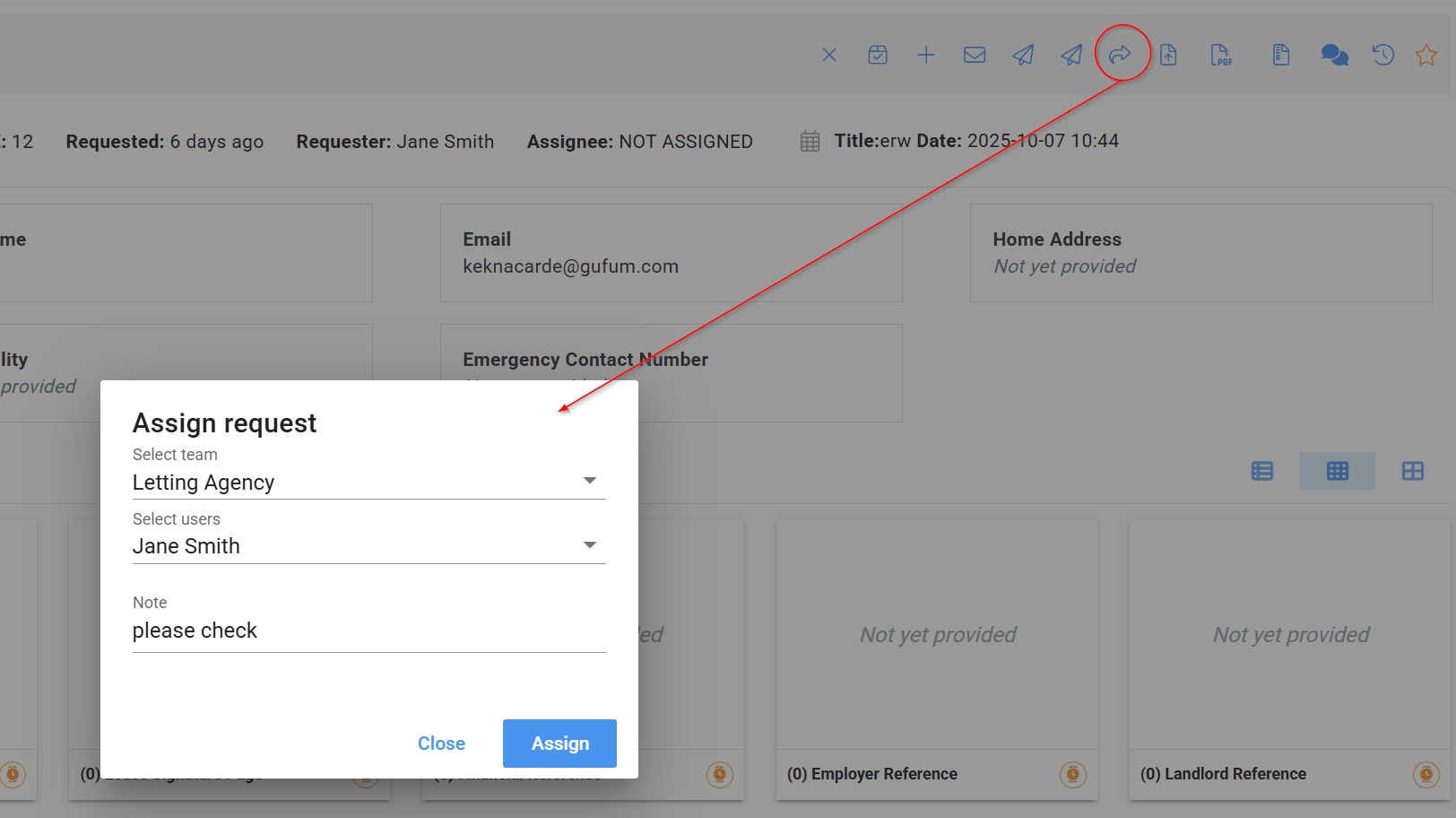Expand the Select users dropdown
This screenshot has width=1456, height=818.
[368, 546]
